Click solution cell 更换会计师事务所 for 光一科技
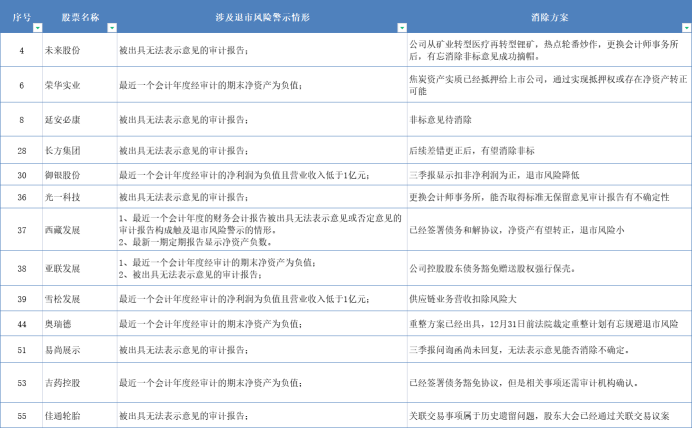The image size is (692, 428). pyautogui.click(x=549, y=197)
